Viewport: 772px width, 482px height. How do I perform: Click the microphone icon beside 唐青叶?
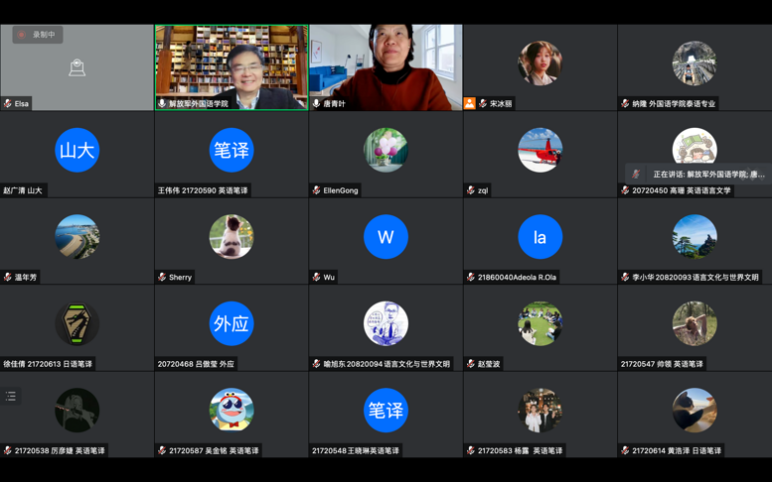(317, 103)
